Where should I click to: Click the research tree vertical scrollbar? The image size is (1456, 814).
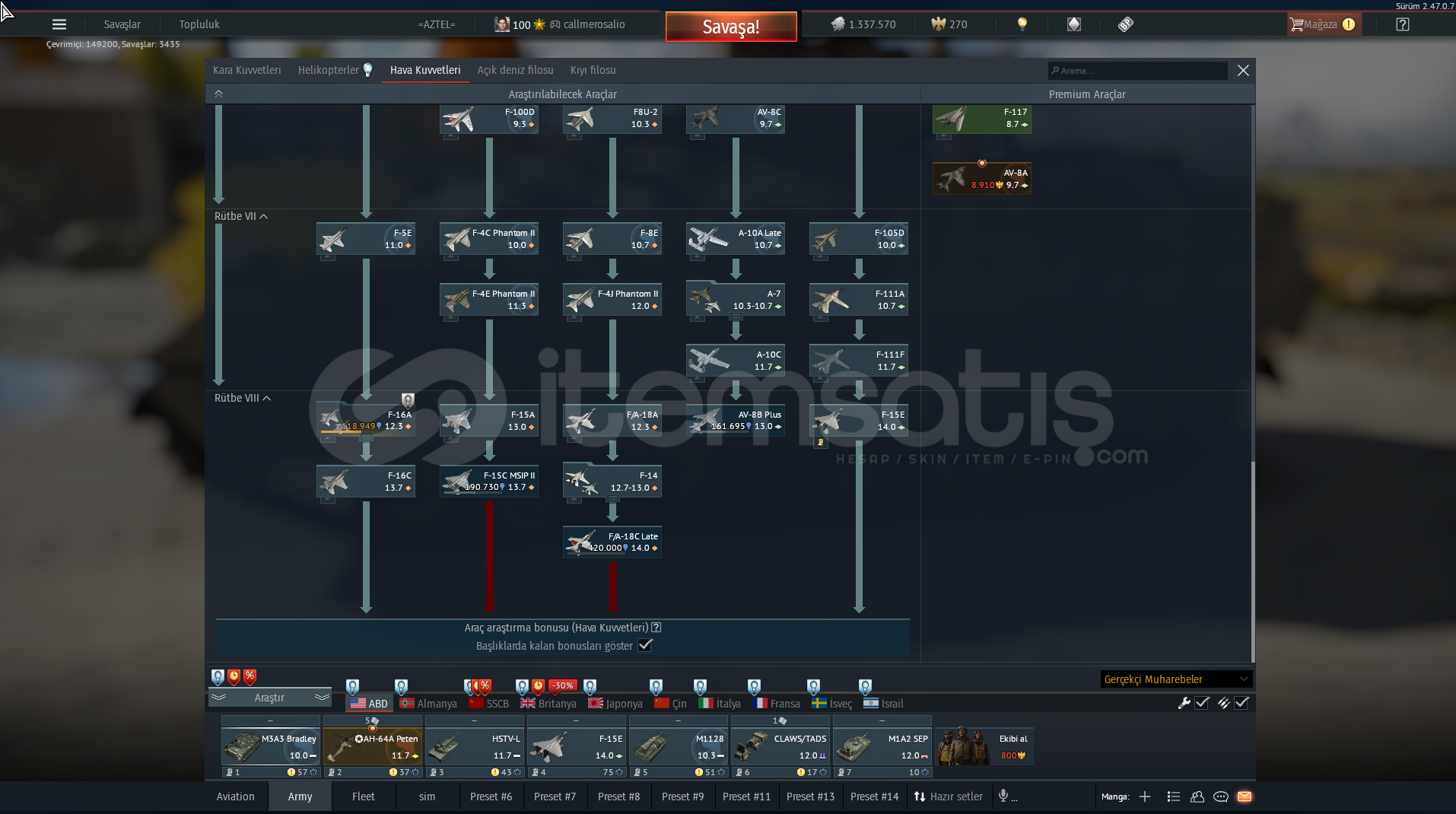[1252, 561]
